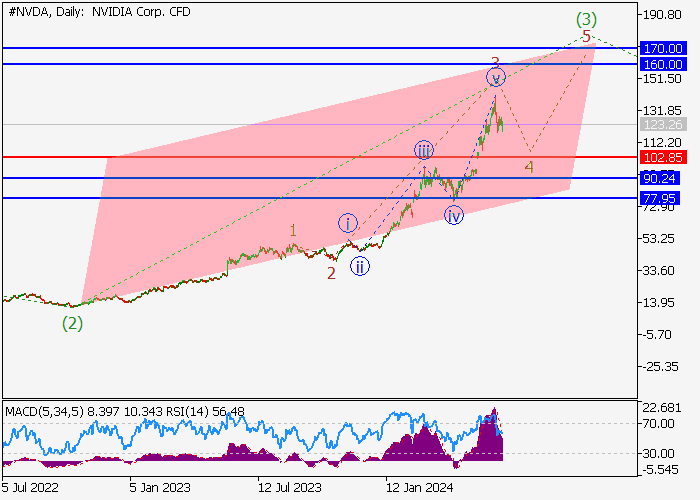Select the circled iii wave marker
Viewport: 700px width, 500px height.
tap(424, 150)
